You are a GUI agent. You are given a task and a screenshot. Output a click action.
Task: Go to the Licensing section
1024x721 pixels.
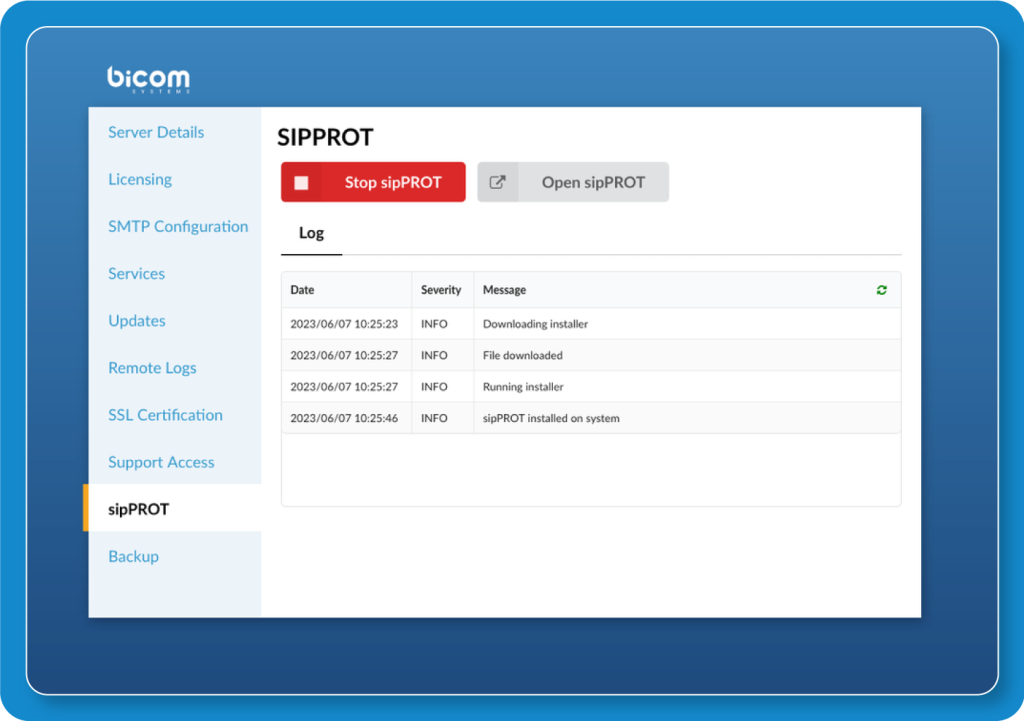[140, 179]
